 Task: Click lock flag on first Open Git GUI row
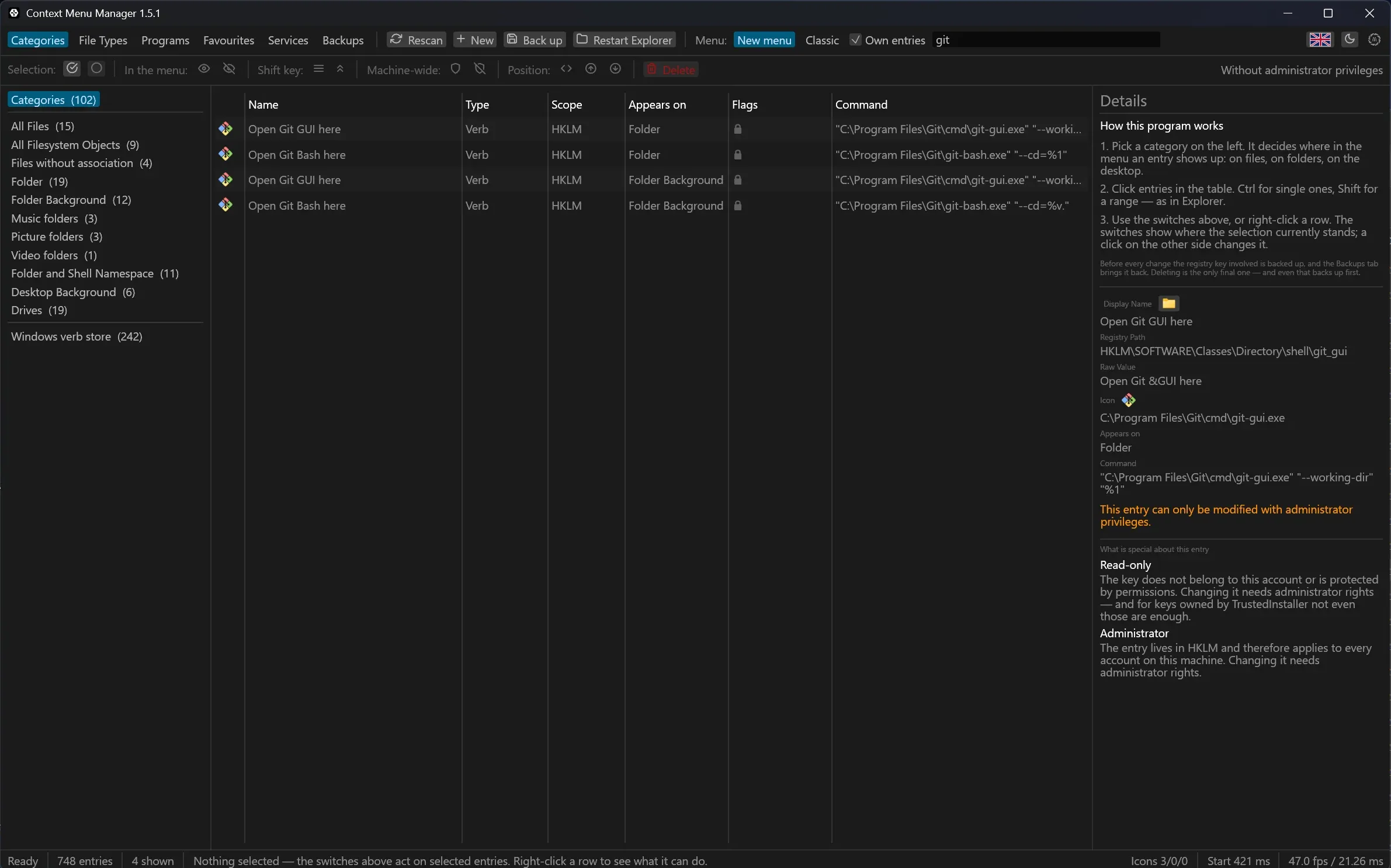[738, 129]
